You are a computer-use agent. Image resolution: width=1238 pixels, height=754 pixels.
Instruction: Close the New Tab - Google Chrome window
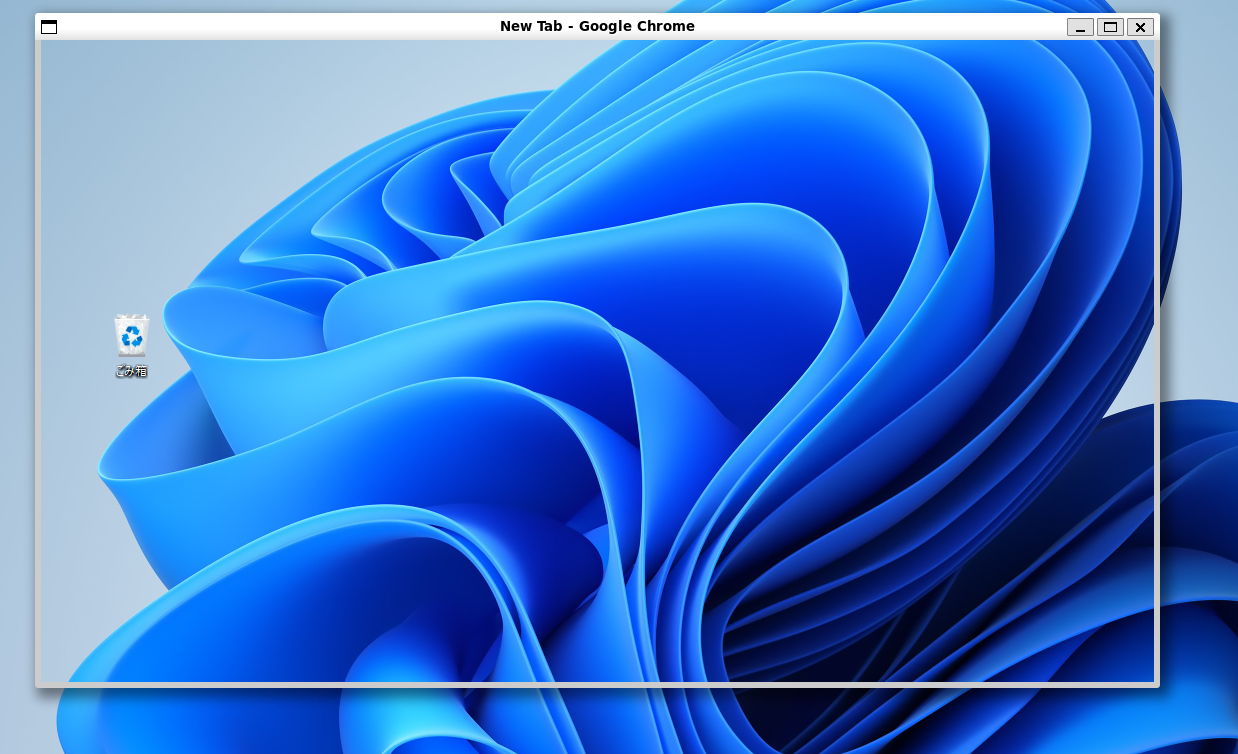click(1140, 27)
